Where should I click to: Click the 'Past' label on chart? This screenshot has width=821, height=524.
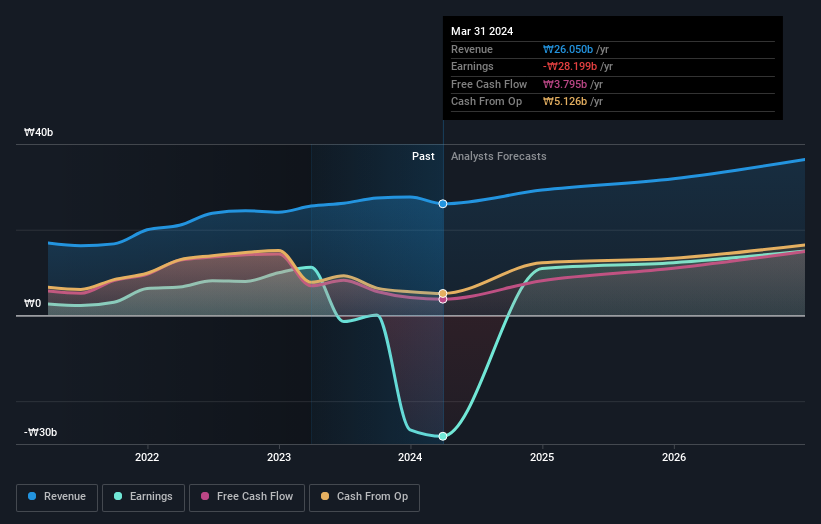[x=423, y=157]
